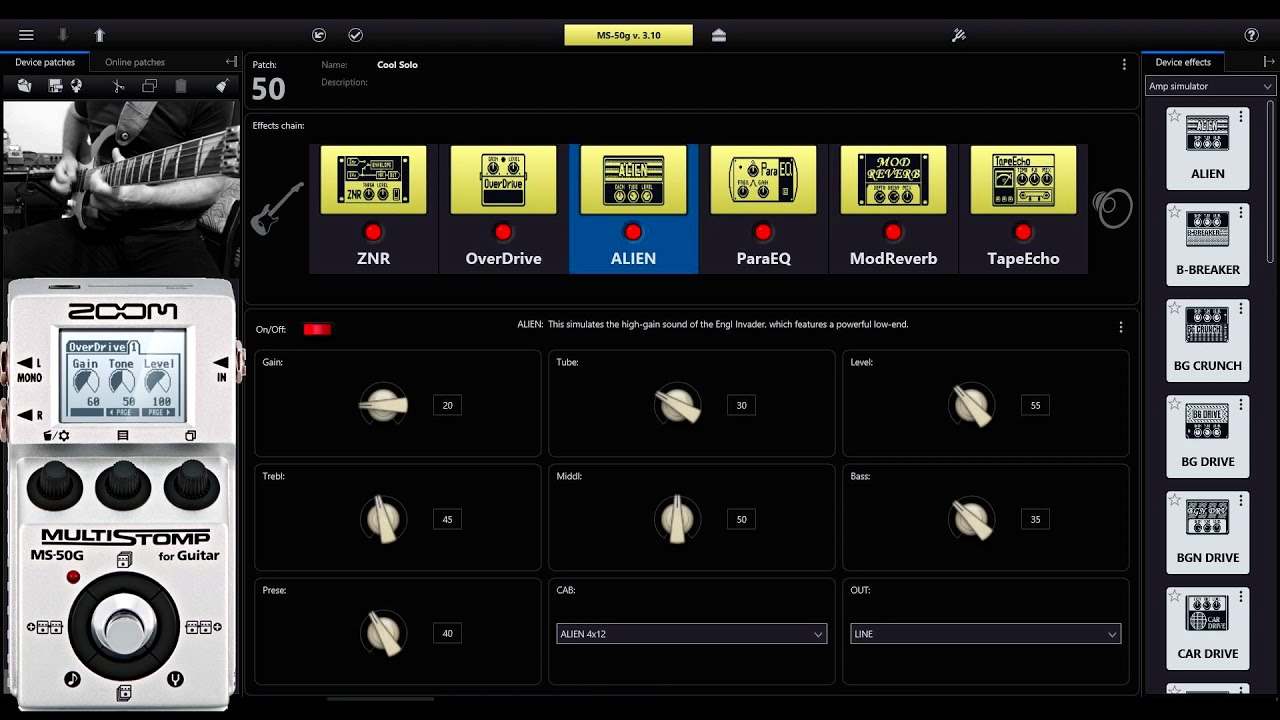Click the eject device icon beside MS-50g
Image resolution: width=1280 pixels, height=720 pixels.
[x=719, y=35]
